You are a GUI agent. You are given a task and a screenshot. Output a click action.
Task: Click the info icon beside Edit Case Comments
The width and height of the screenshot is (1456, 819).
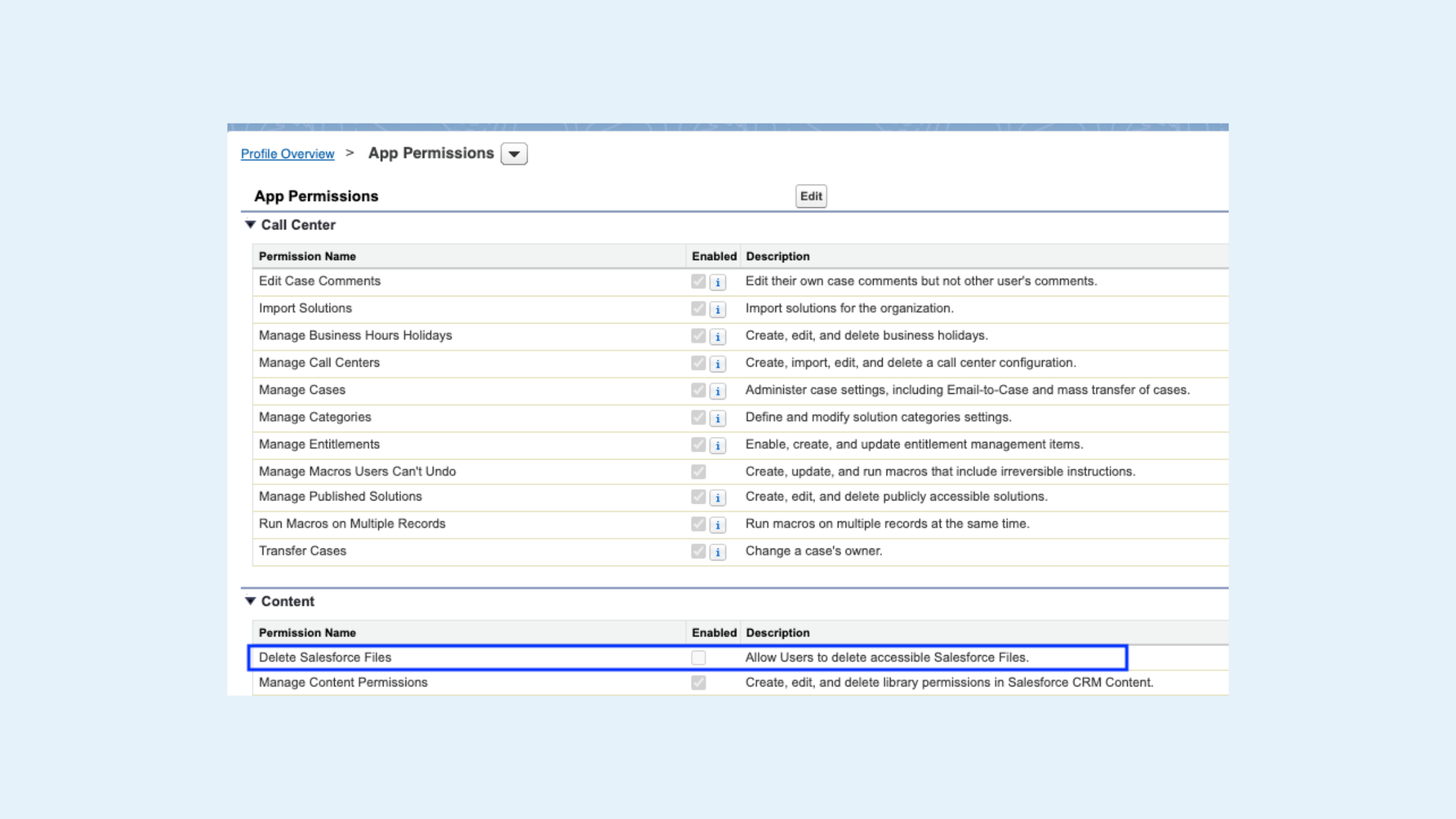pyautogui.click(x=718, y=282)
